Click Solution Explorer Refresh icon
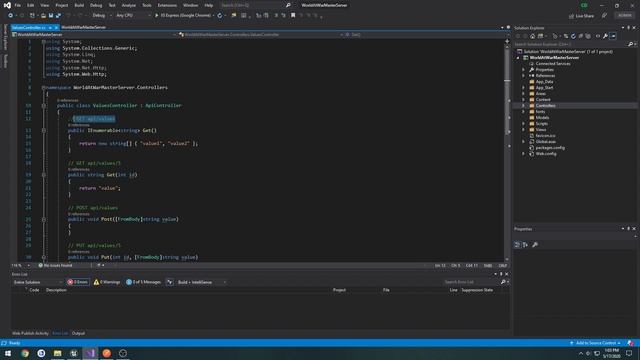The height and width of the screenshot is (360, 640). point(573,36)
